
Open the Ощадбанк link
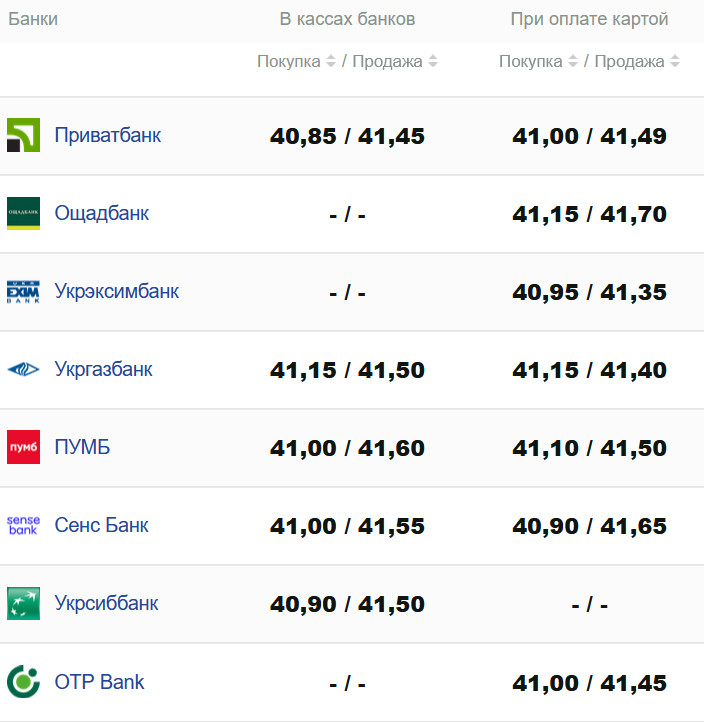101,213
